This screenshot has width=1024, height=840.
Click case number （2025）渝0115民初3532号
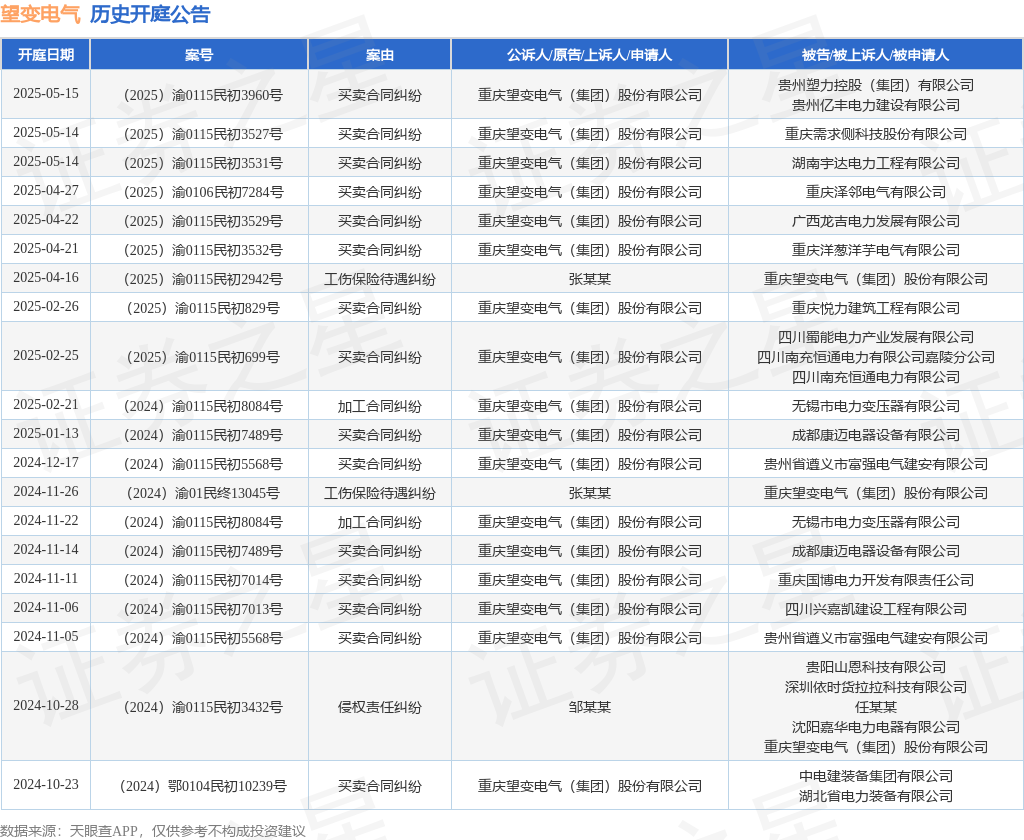pos(202,250)
